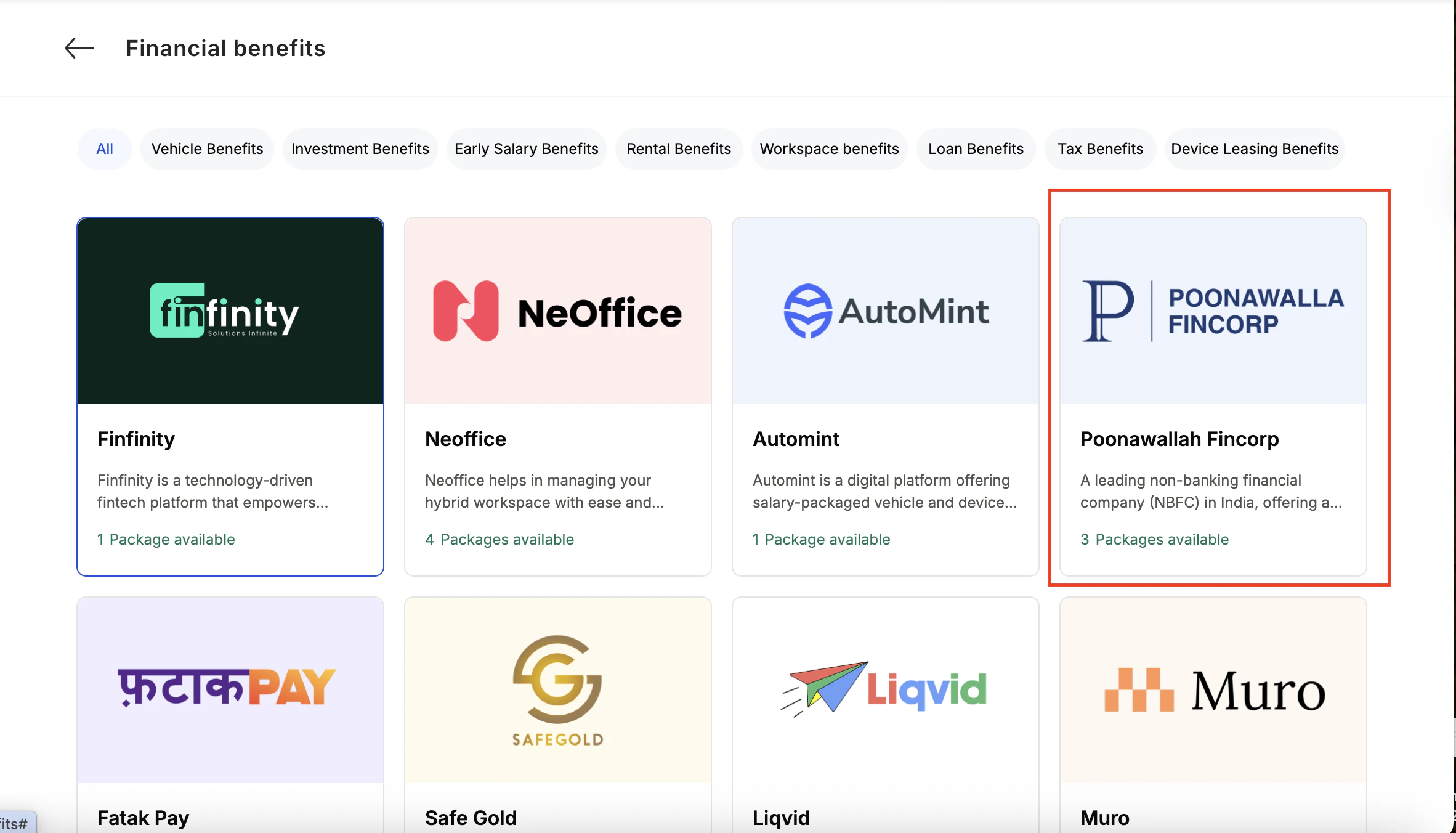The height and width of the screenshot is (833, 1456).
Task: Click the Liqvid card title
Action: click(x=781, y=818)
